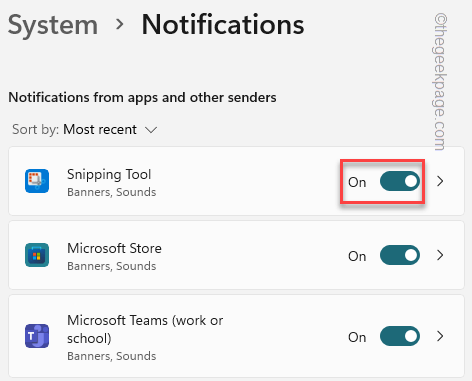Disable Microsoft Store notifications toggle
The height and width of the screenshot is (381, 472).
tap(400, 255)
